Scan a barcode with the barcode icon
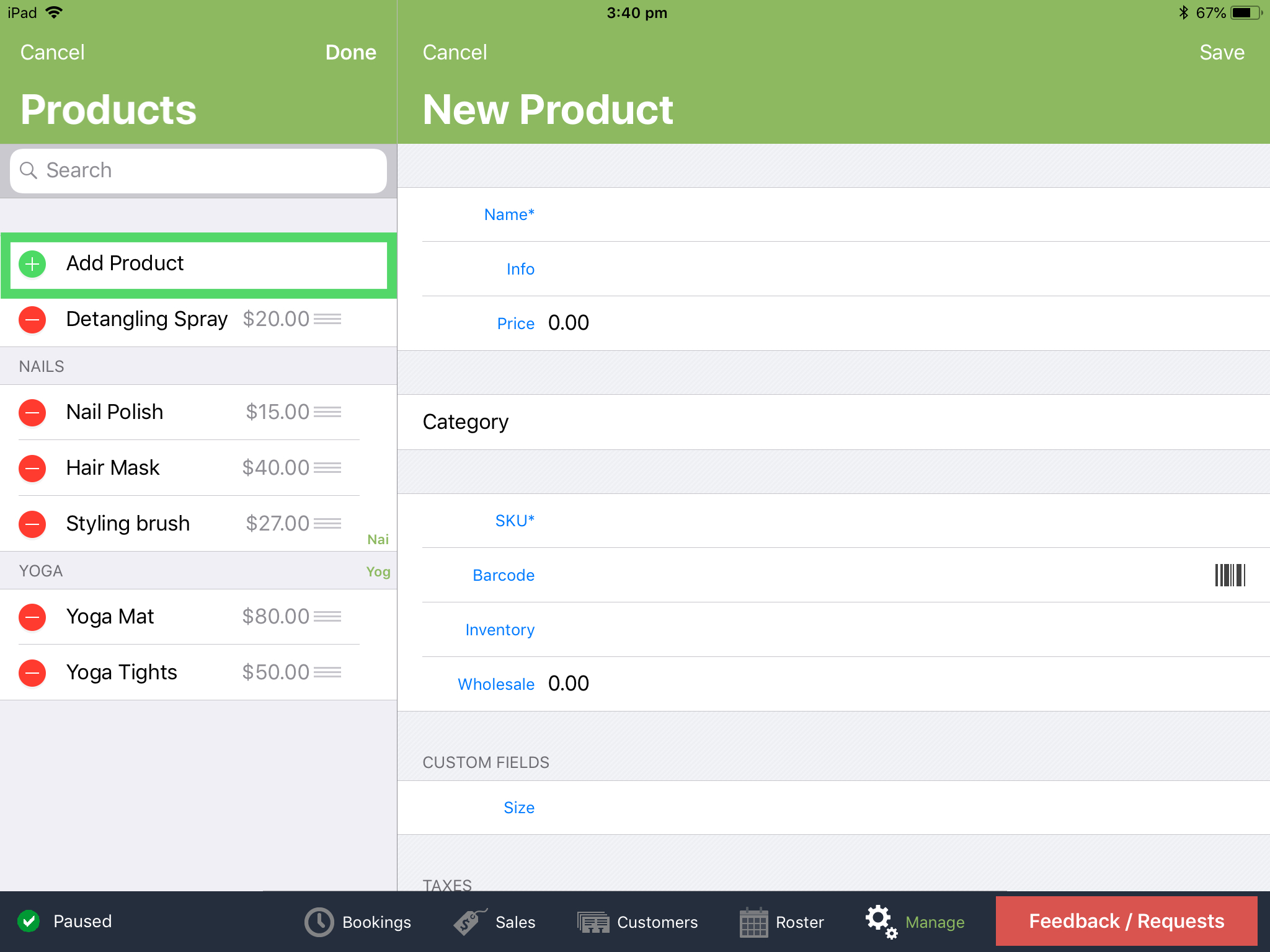The width and height of the screenshot is (1270, 952). click(1230, 575)
